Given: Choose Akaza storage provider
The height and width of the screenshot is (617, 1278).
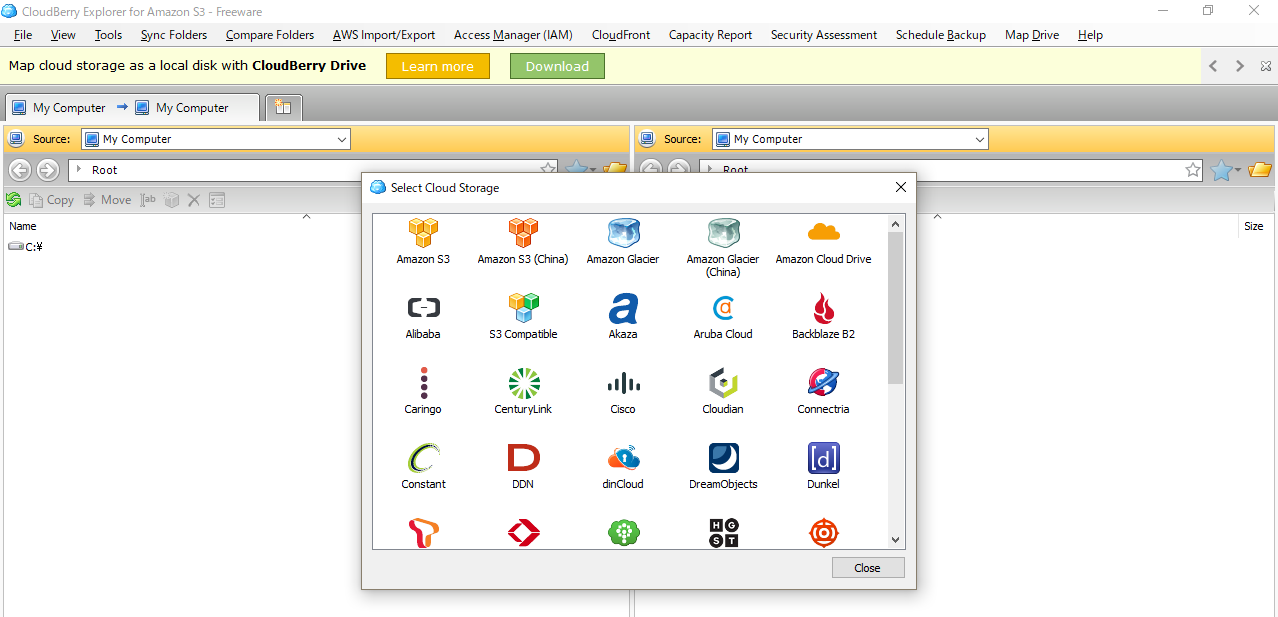Looking at the screenshot, I should coord(623,316).
